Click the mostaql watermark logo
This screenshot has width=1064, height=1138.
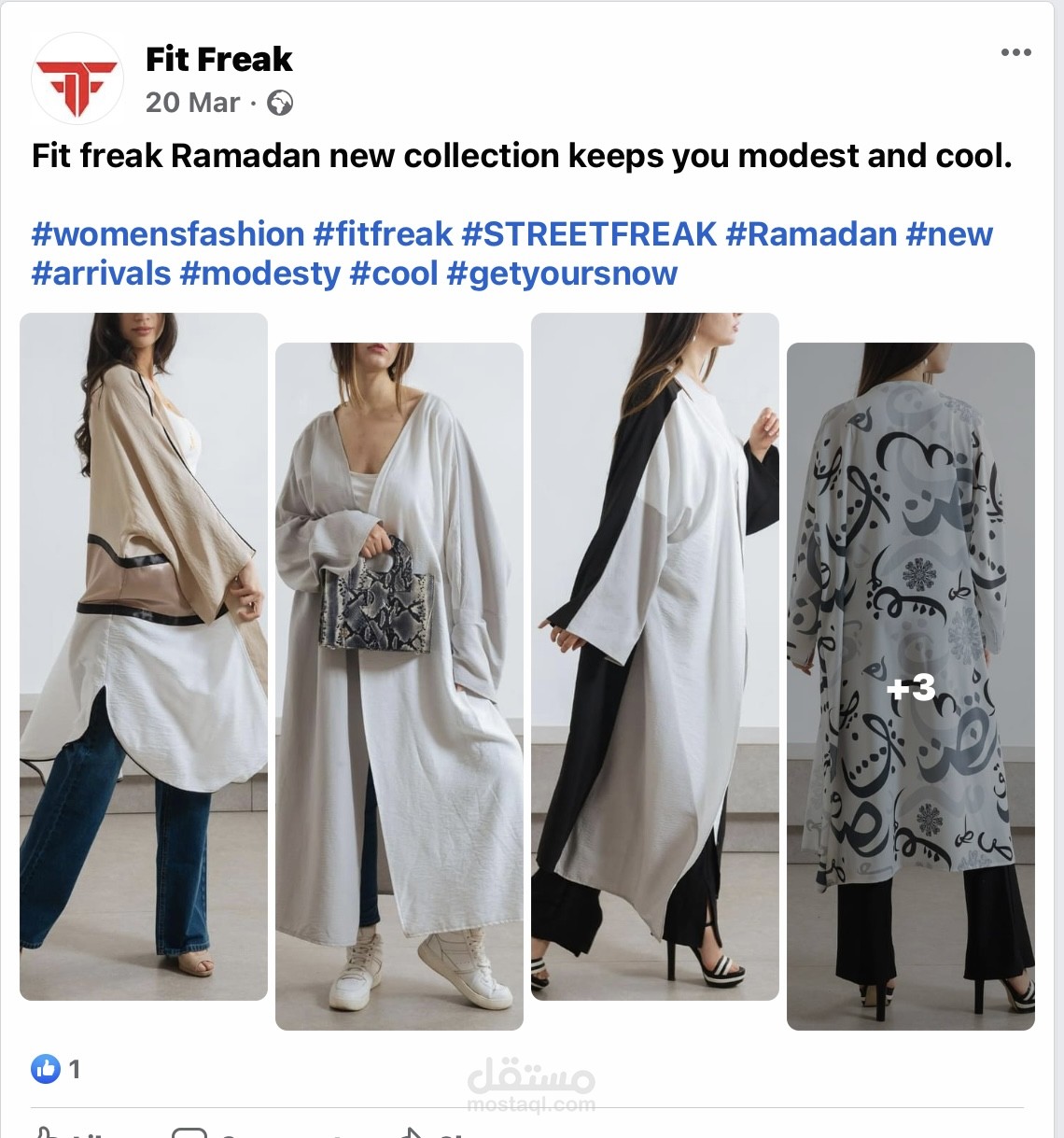tap(531, 1085)
